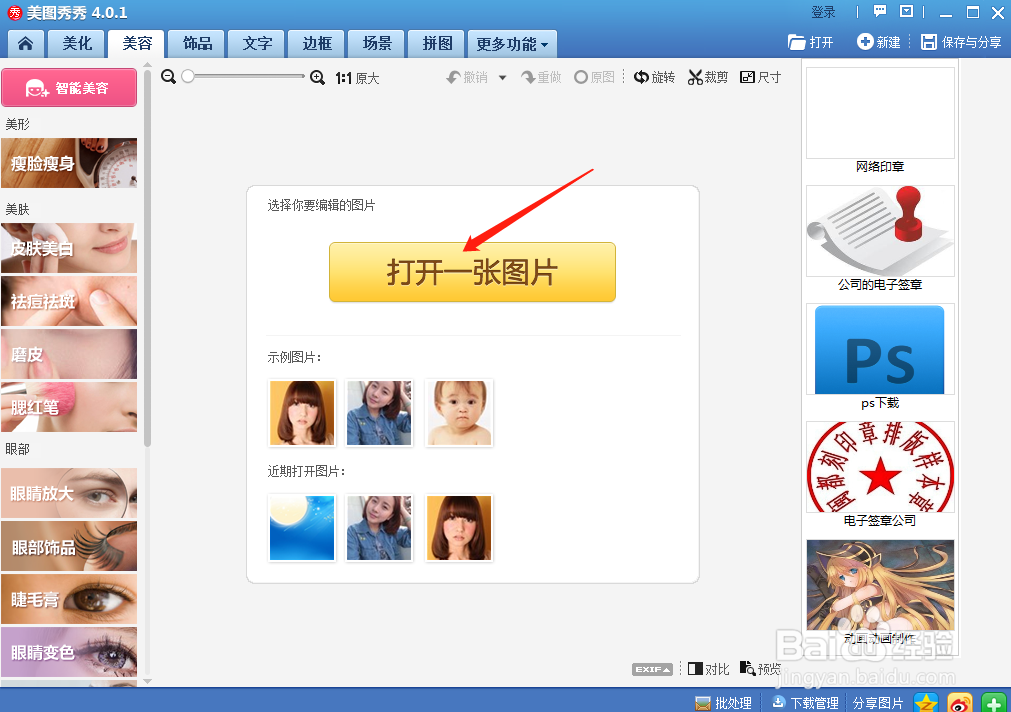Select 眼部饰品 option
The width and height of the screenshot is (1011, 712).
coord(69,547)
